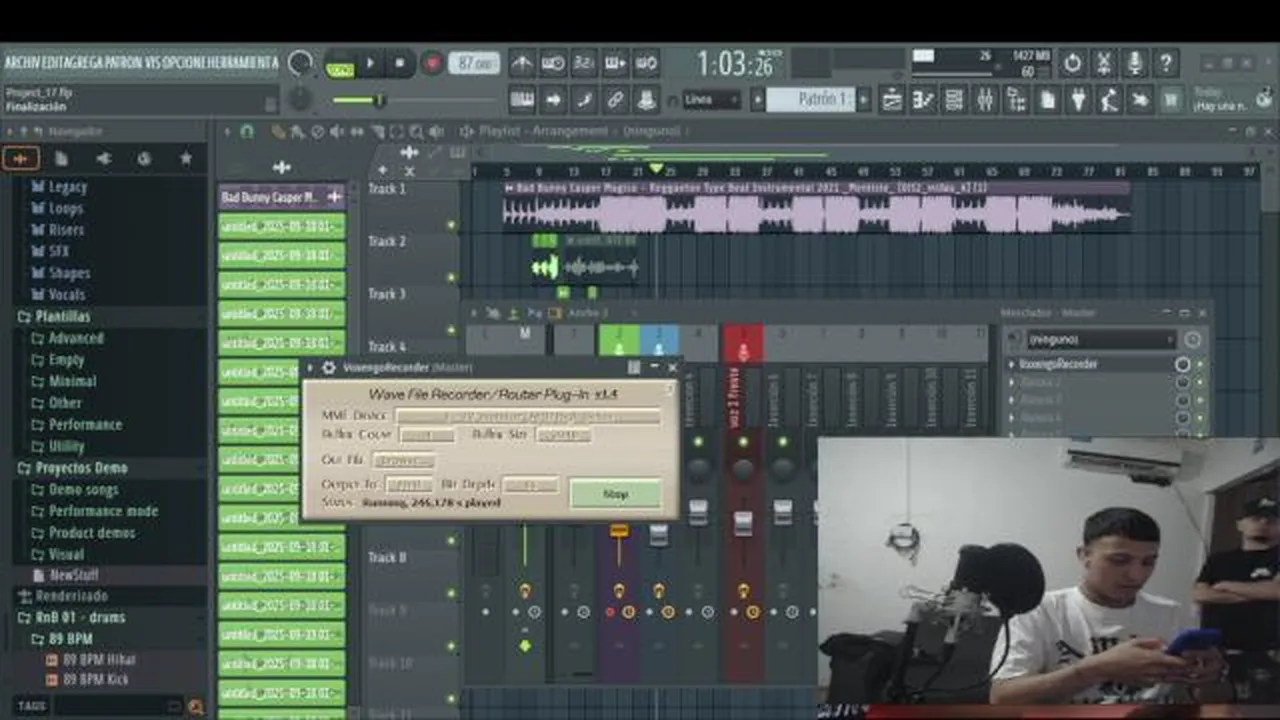Image resolution: width=1280 pixels, height=720 pixels.
Task: Toggle countdown before recording
Action: 584,64
